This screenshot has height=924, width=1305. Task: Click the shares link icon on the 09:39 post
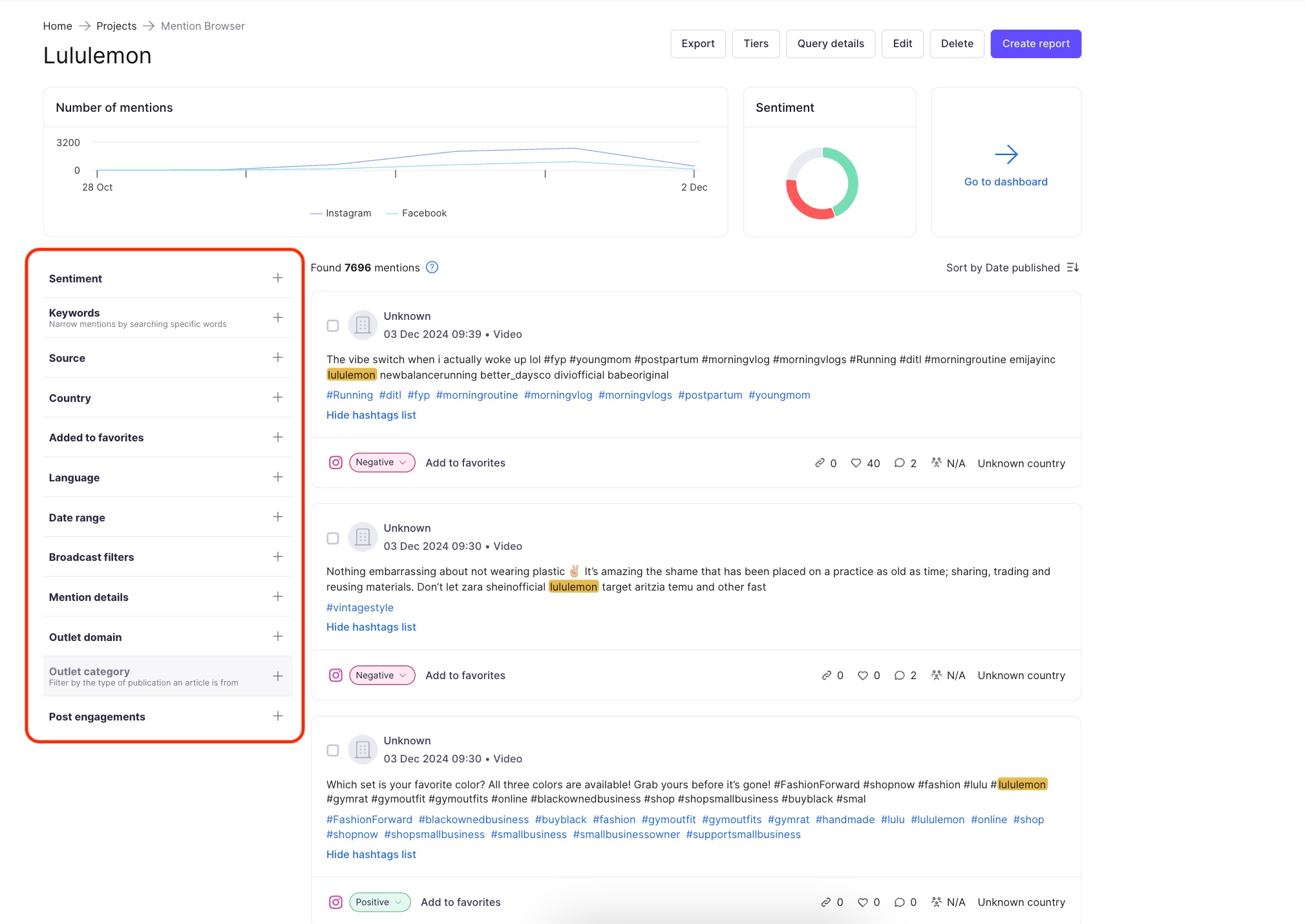[820, 463]
